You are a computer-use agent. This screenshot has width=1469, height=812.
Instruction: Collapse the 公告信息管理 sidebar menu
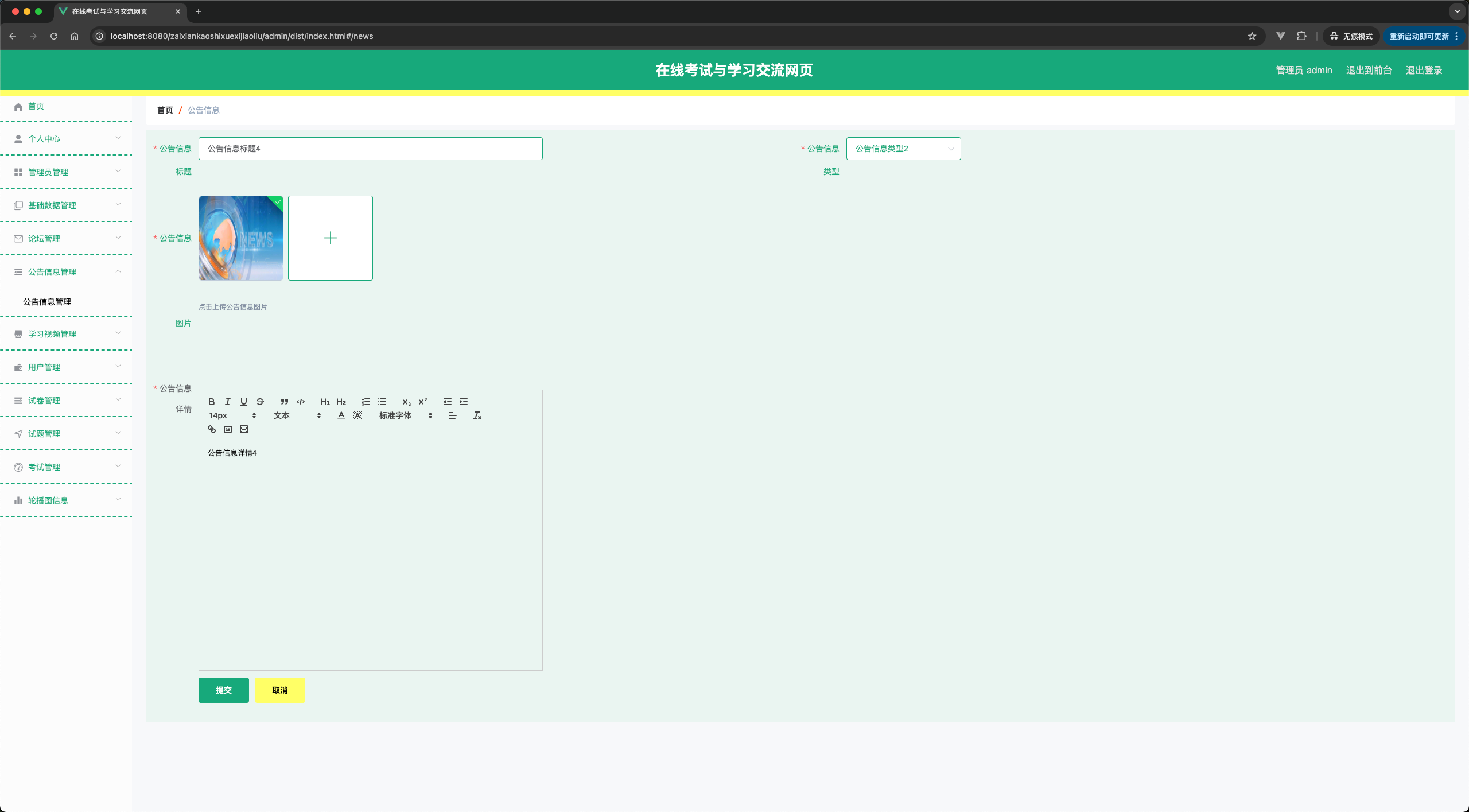pyautogui.click(x=66, y=272)
